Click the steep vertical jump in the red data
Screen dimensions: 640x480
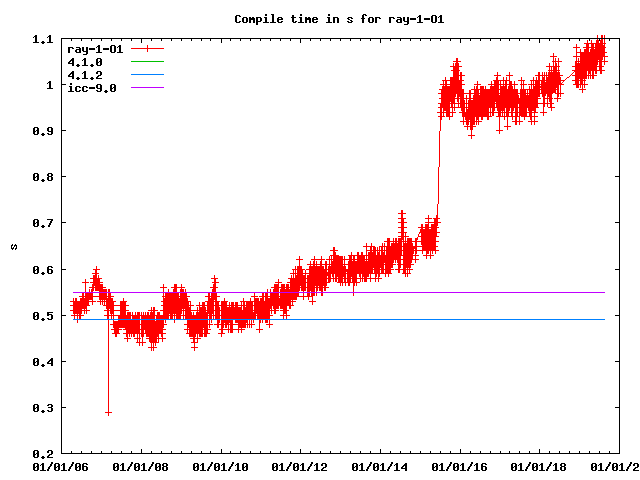438,170
